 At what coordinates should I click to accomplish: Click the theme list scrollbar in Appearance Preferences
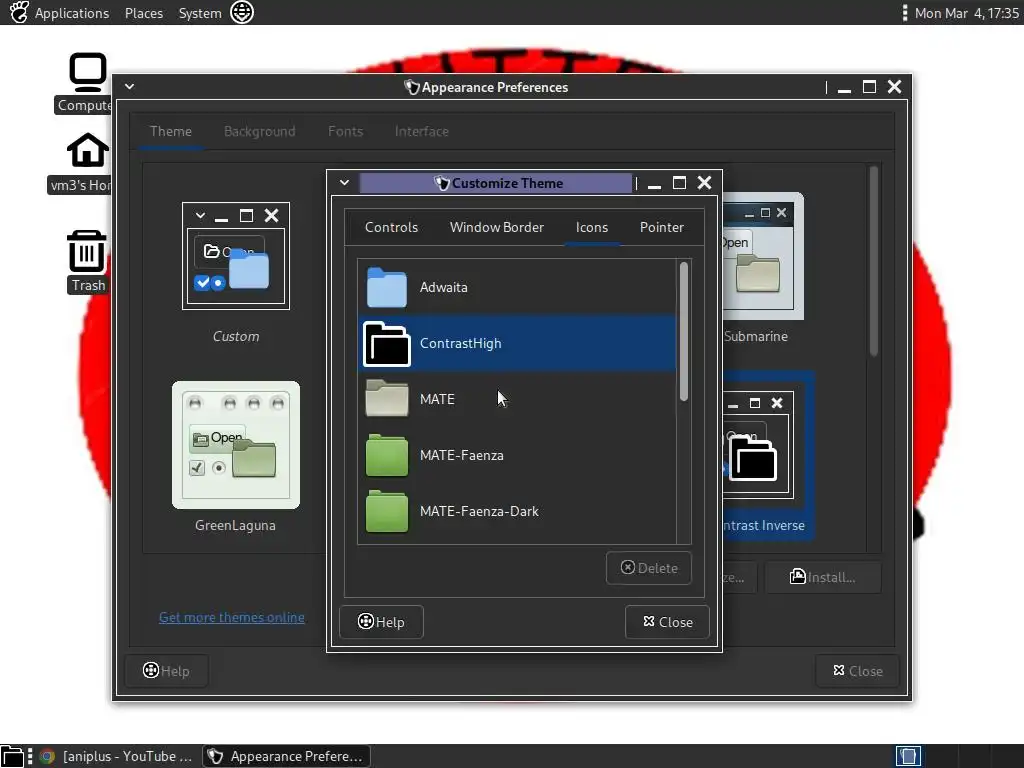[x=874, y=261]
